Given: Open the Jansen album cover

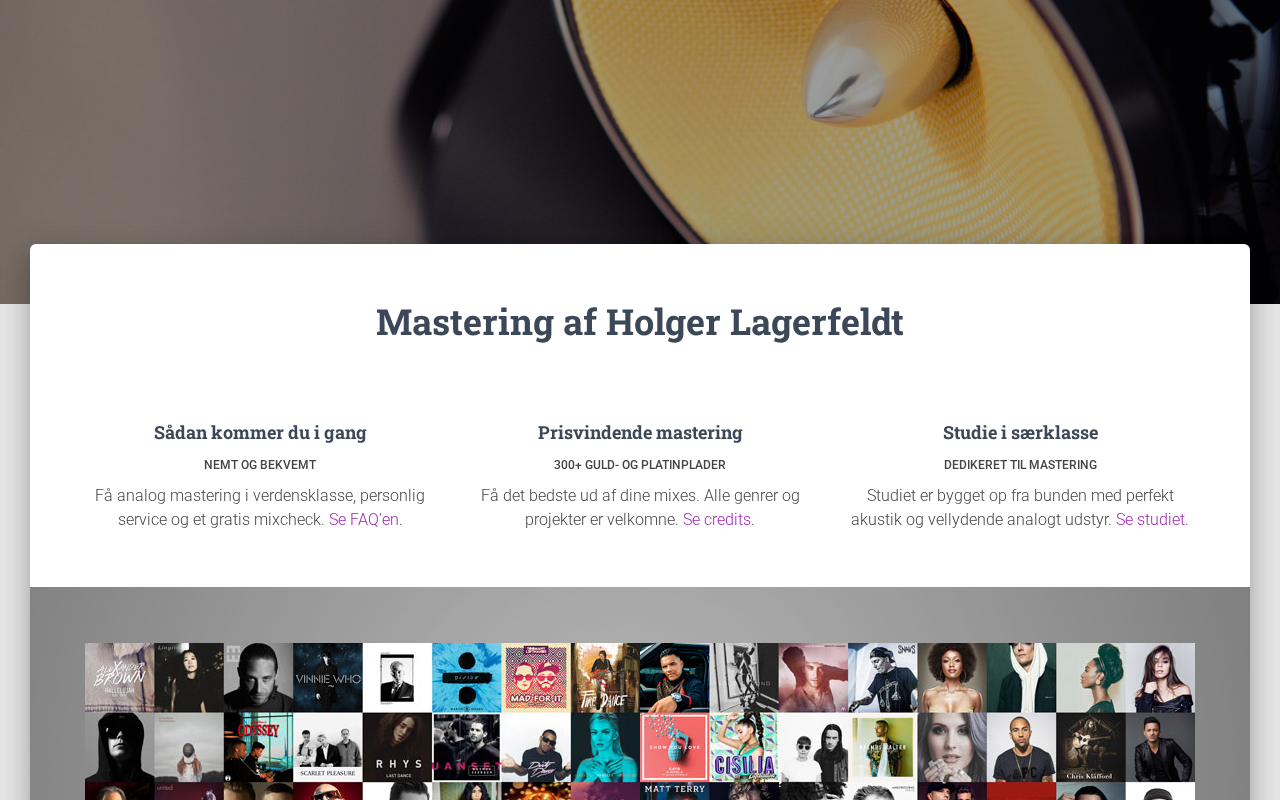Looking at the screenshot, I should (x=467, y=747).
